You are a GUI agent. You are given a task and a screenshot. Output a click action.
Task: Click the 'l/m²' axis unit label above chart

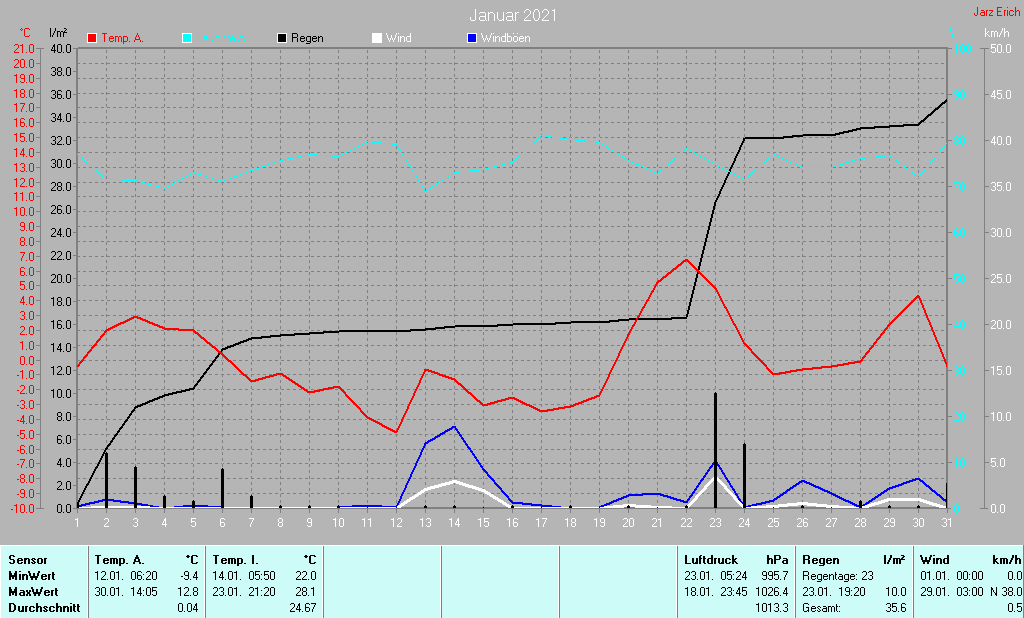coord(58,33)
